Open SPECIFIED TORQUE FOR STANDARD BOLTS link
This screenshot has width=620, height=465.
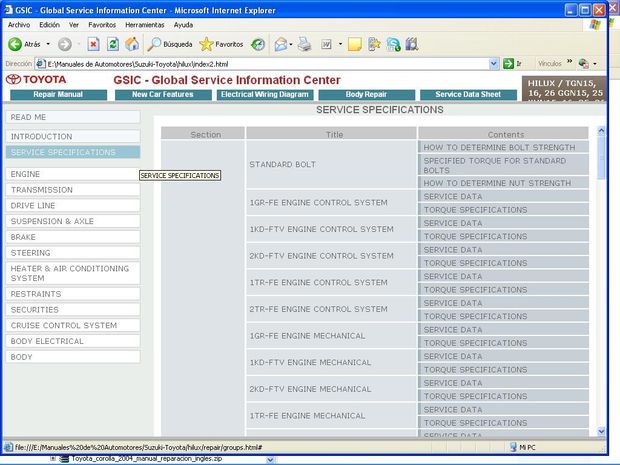coord(506,164)
